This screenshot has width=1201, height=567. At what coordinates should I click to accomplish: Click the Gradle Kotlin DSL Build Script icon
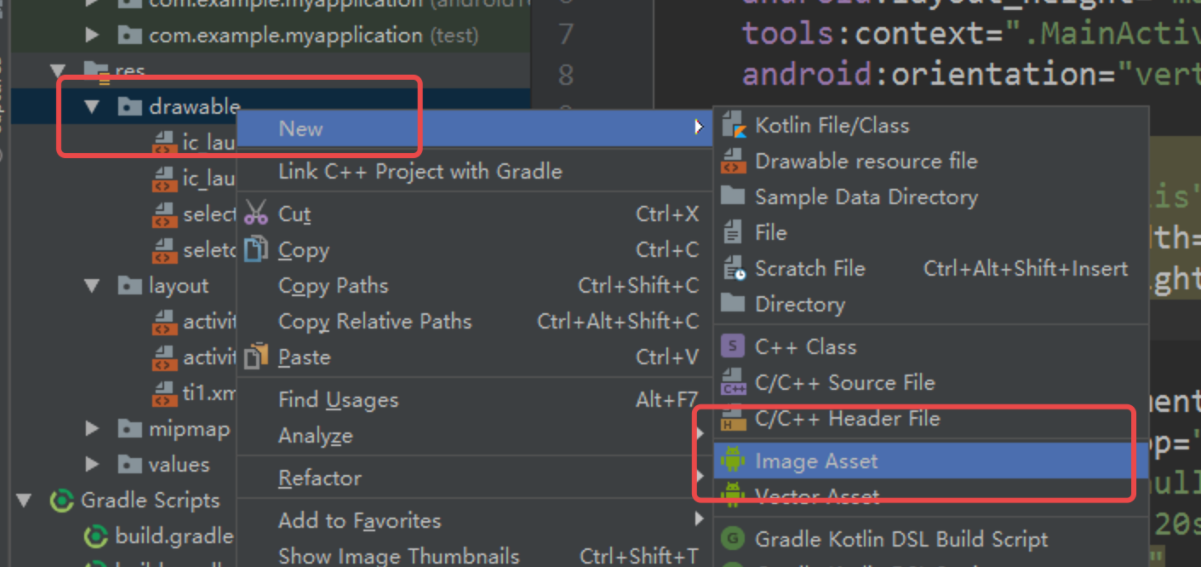point(734,539)
